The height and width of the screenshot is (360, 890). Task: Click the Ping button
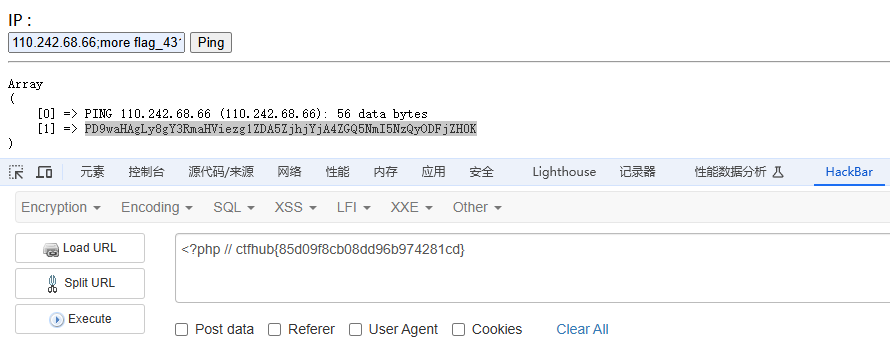tap(211, 43)
